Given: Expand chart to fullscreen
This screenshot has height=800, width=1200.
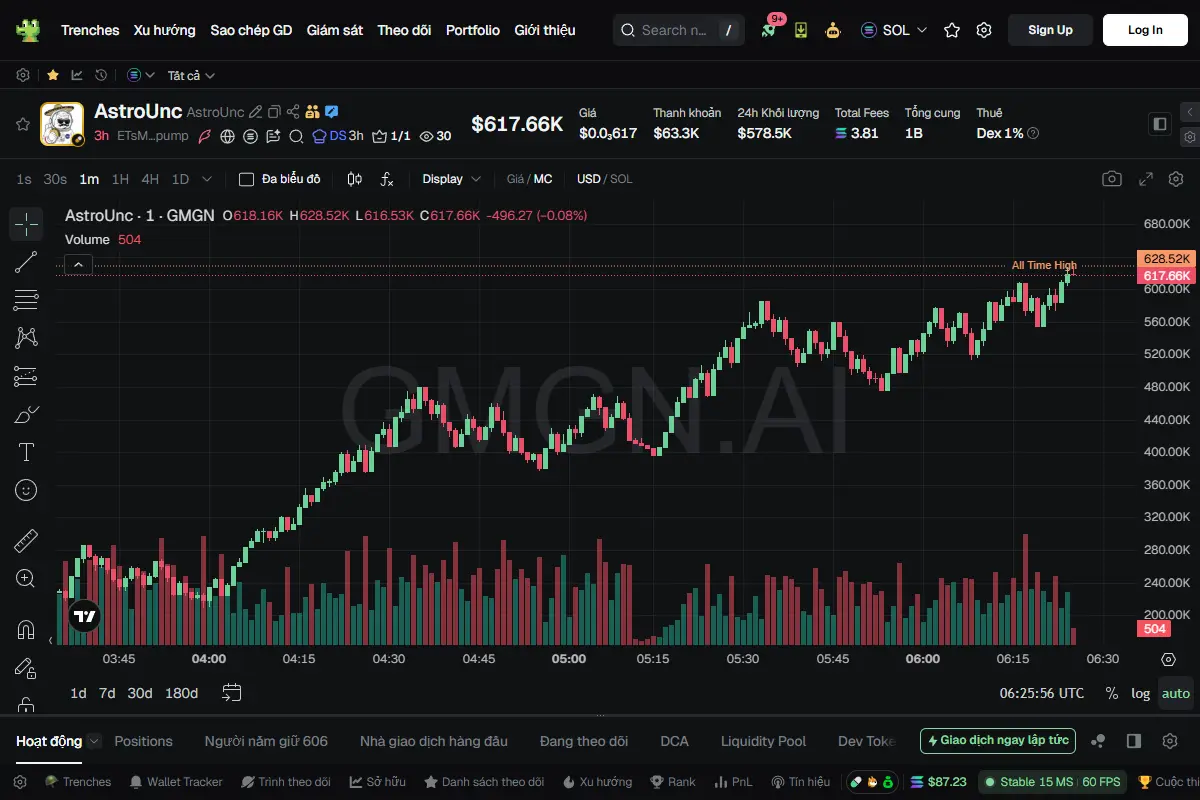Looking at the screenshot, I should coord(1146,179).
